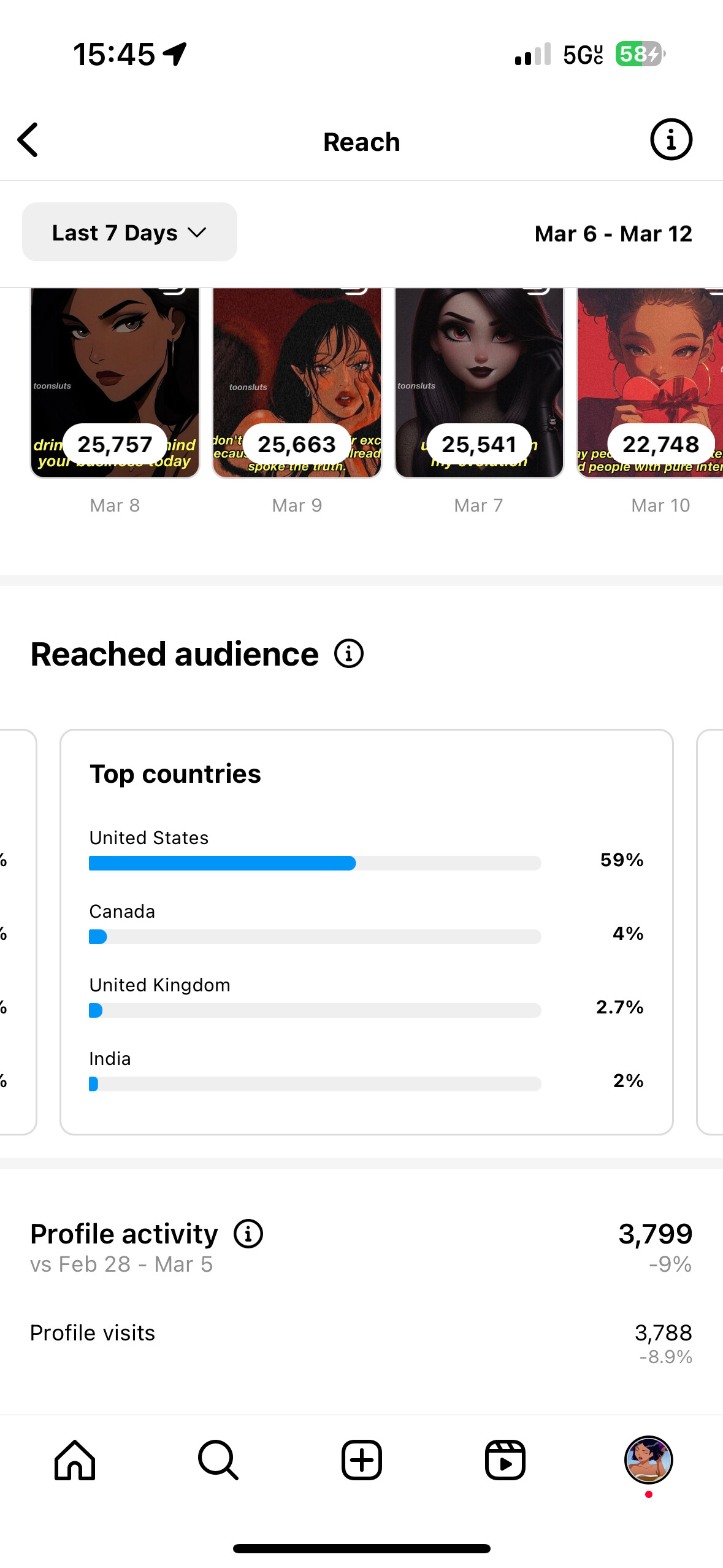Expand the Last 7 Days dropdown
The height and width of the screenshot is (1568, 723).
(x=129, y=233)
